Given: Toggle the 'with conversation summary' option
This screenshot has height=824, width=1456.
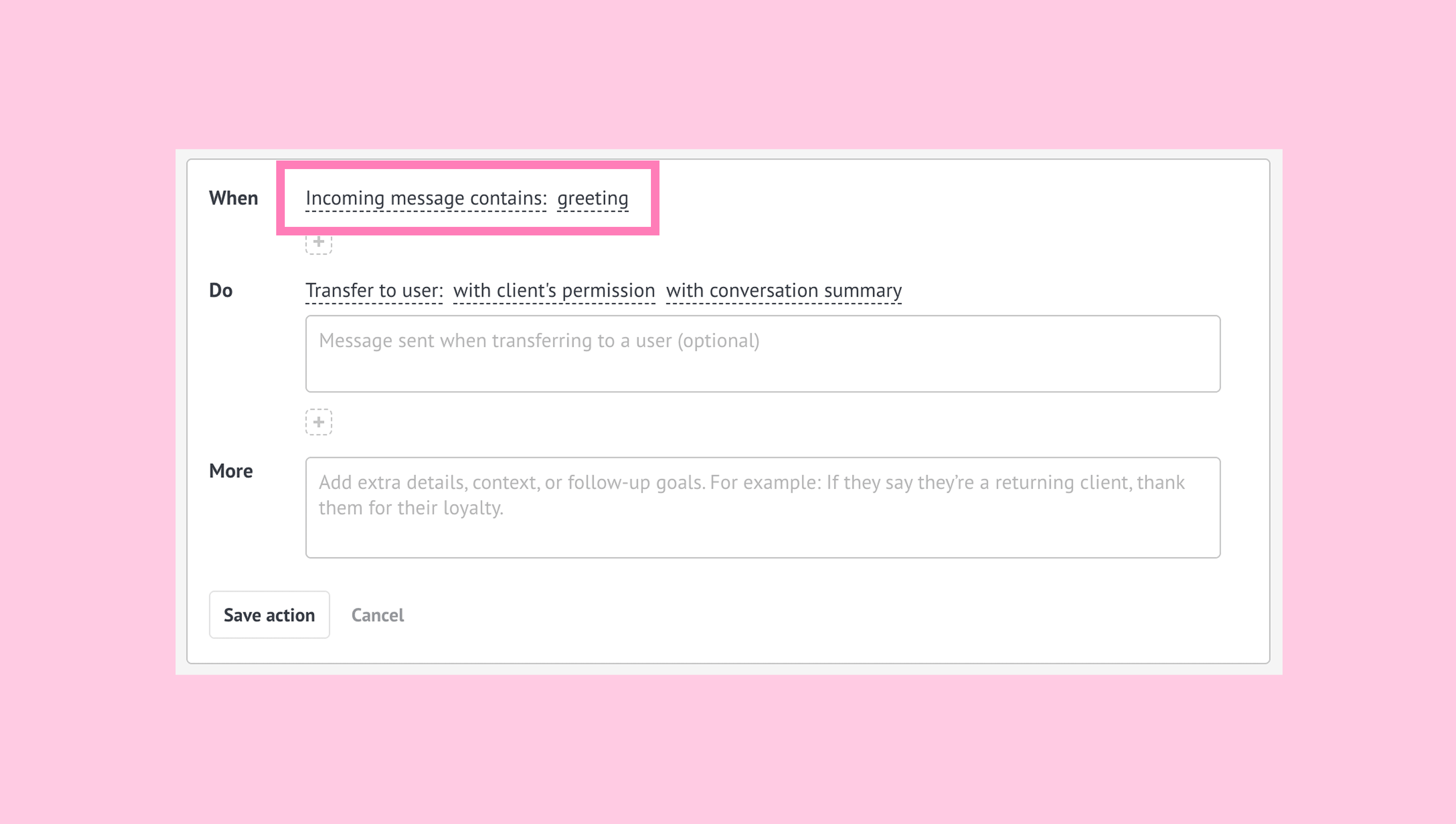Looking at the screenshot, I should 784,291.
